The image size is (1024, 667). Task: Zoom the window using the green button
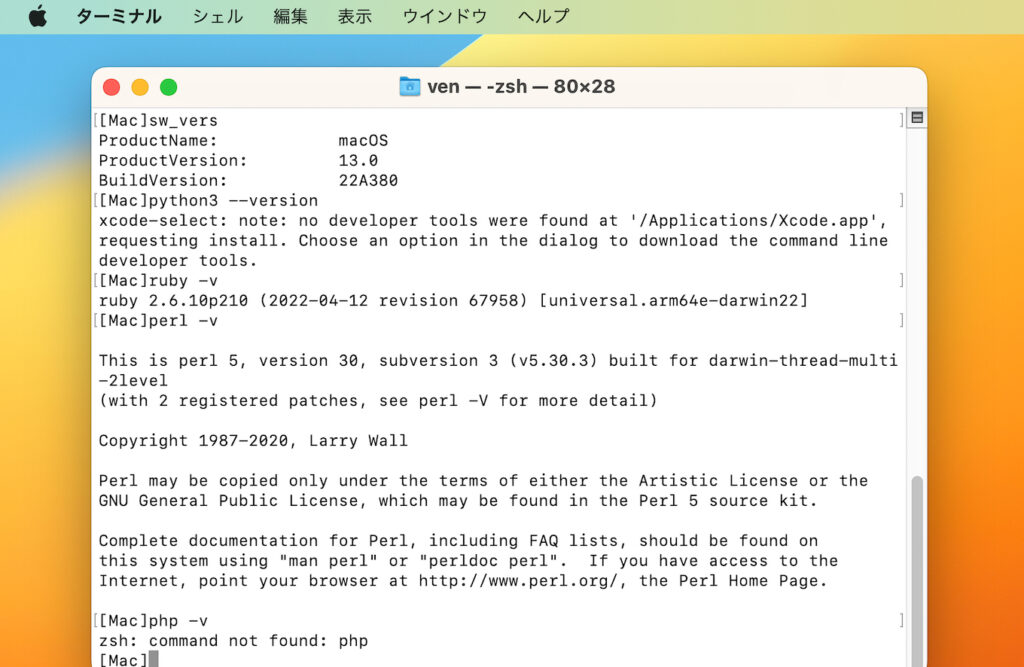(169, 87)
